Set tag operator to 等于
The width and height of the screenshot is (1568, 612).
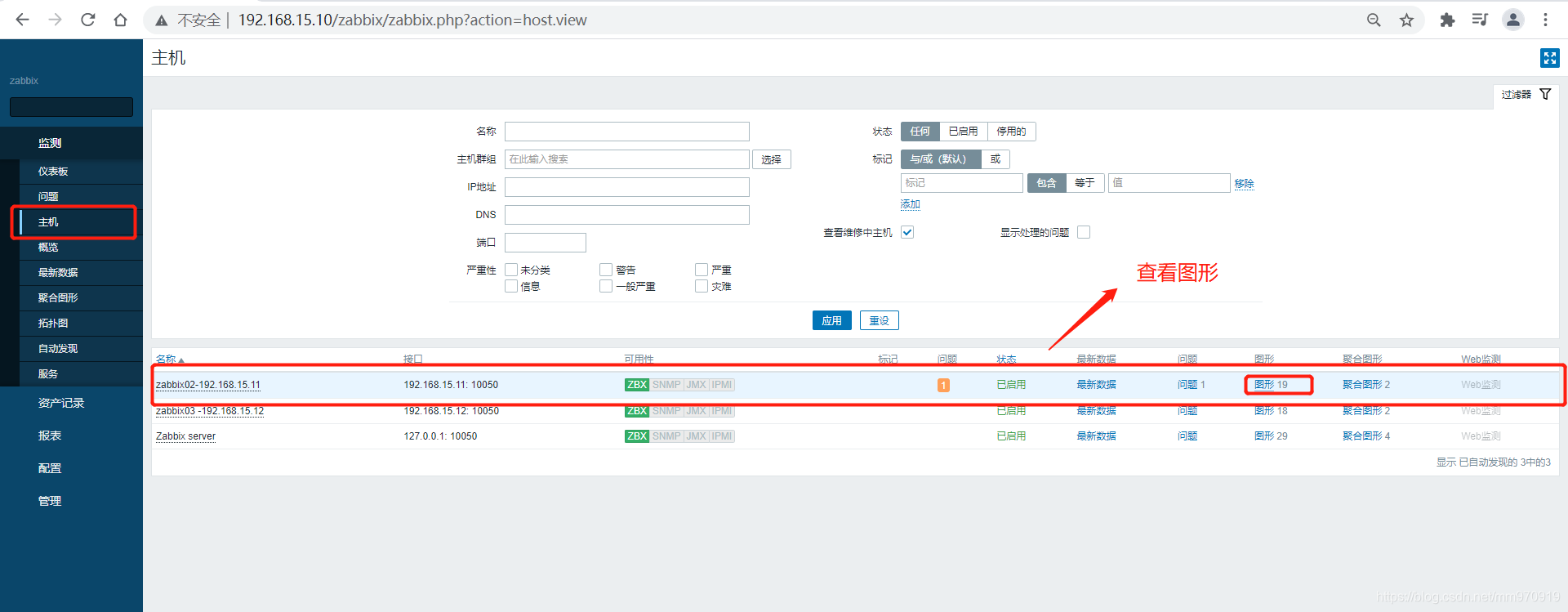[x=1085, y=183]
